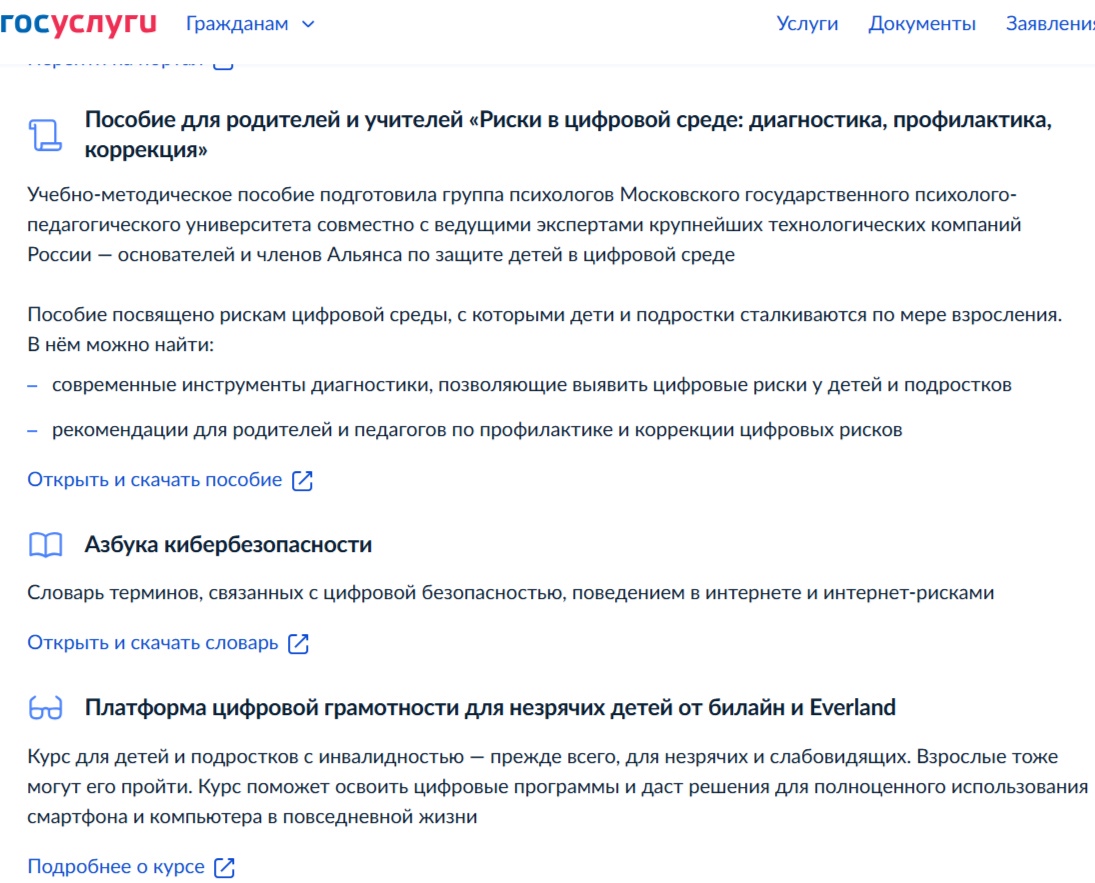Click the Госуслуги logo
Viewport: 1095px width, 883px height.
point(78,24)
